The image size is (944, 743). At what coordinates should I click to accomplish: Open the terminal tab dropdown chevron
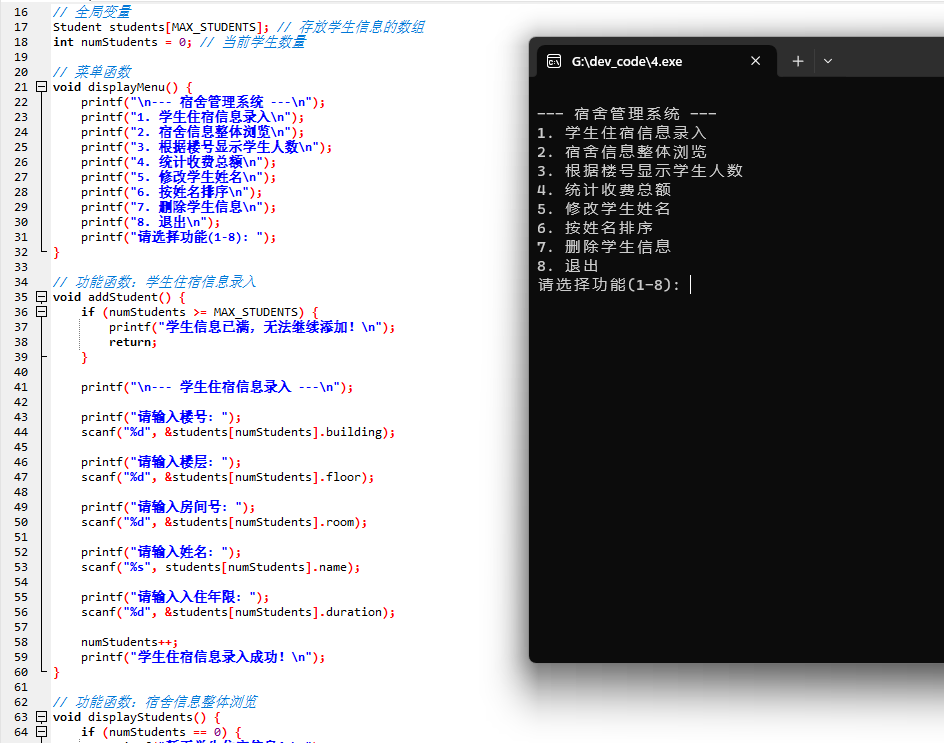point(828,61)
